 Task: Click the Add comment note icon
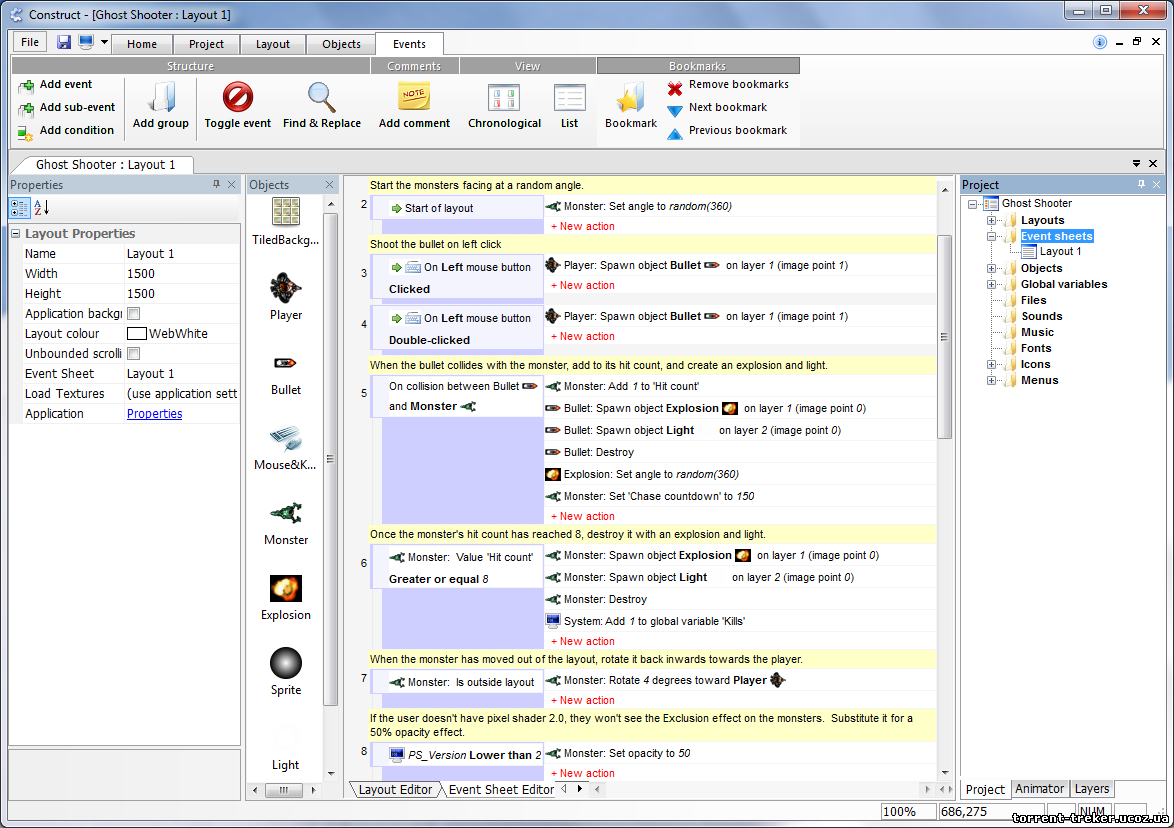(x=414, y=98)
